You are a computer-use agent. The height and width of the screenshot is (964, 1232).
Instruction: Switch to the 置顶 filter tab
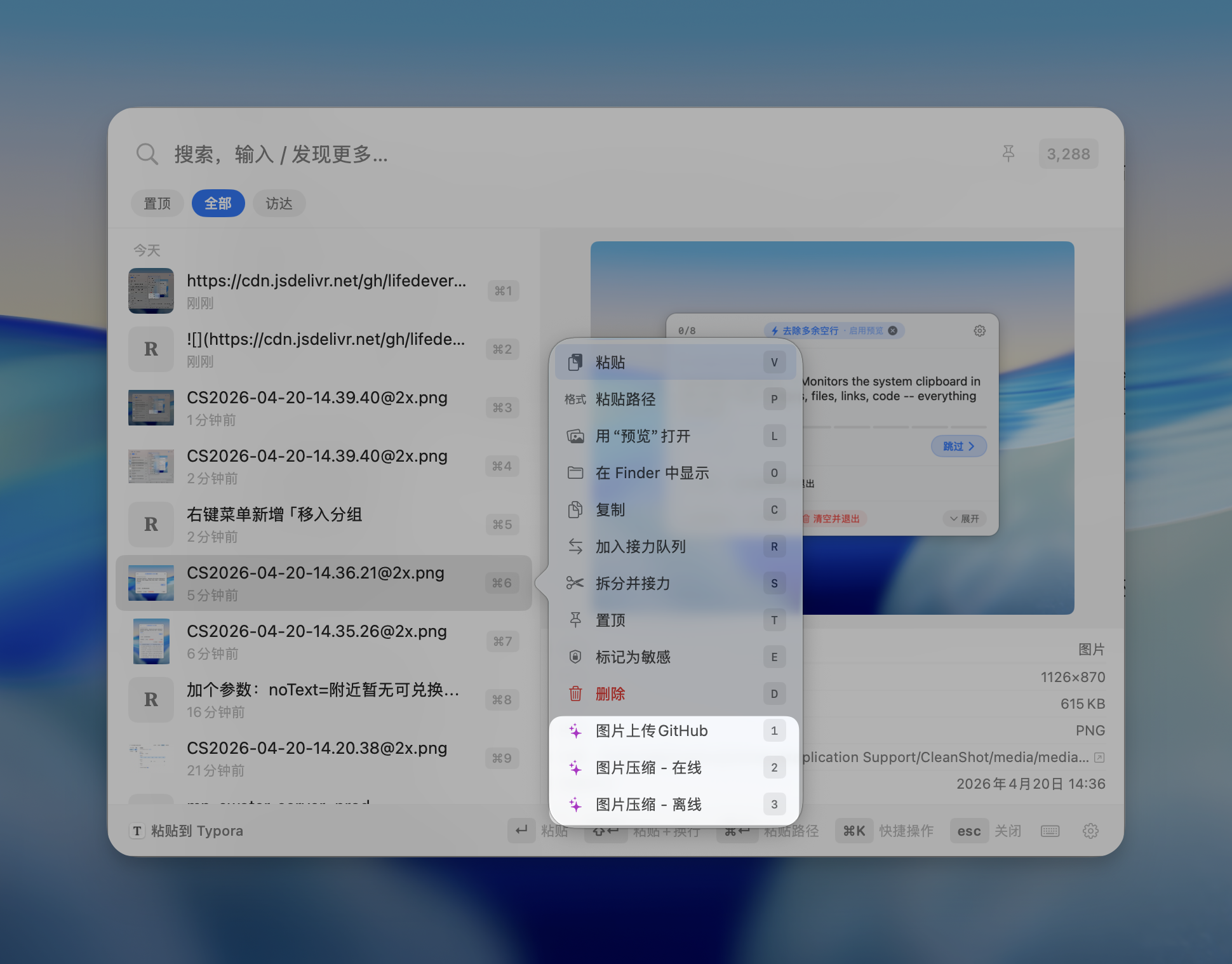coord(157,203)
